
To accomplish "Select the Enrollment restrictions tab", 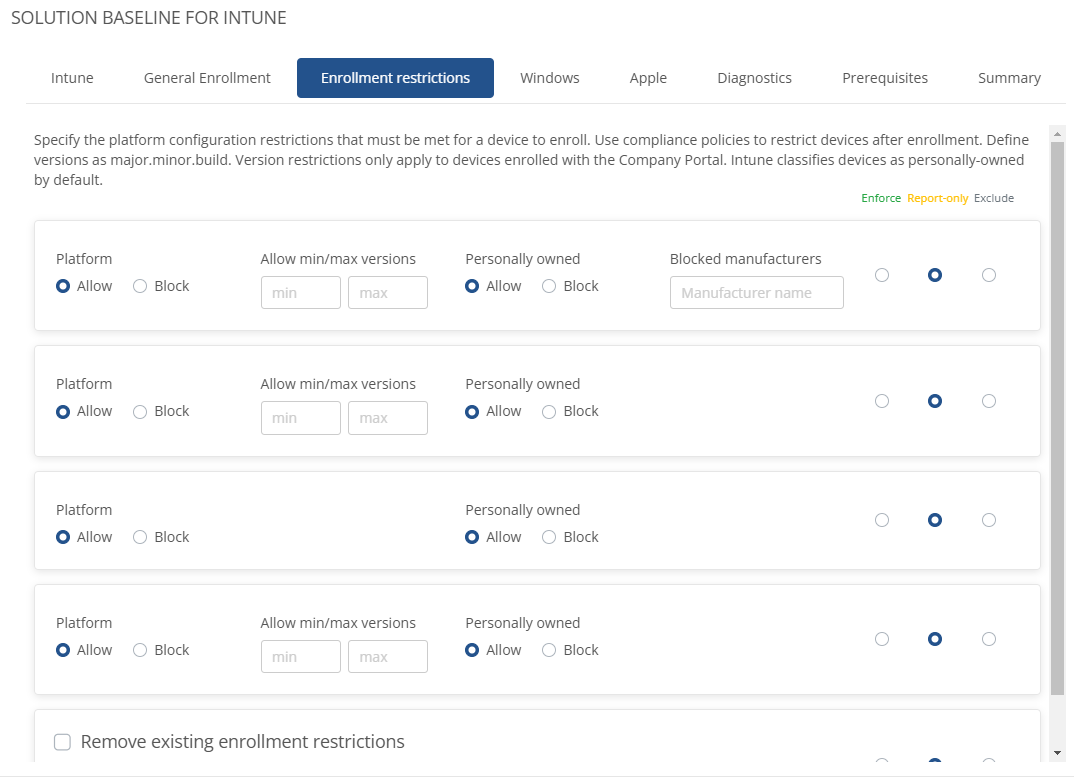I will [x=395, y=78].
